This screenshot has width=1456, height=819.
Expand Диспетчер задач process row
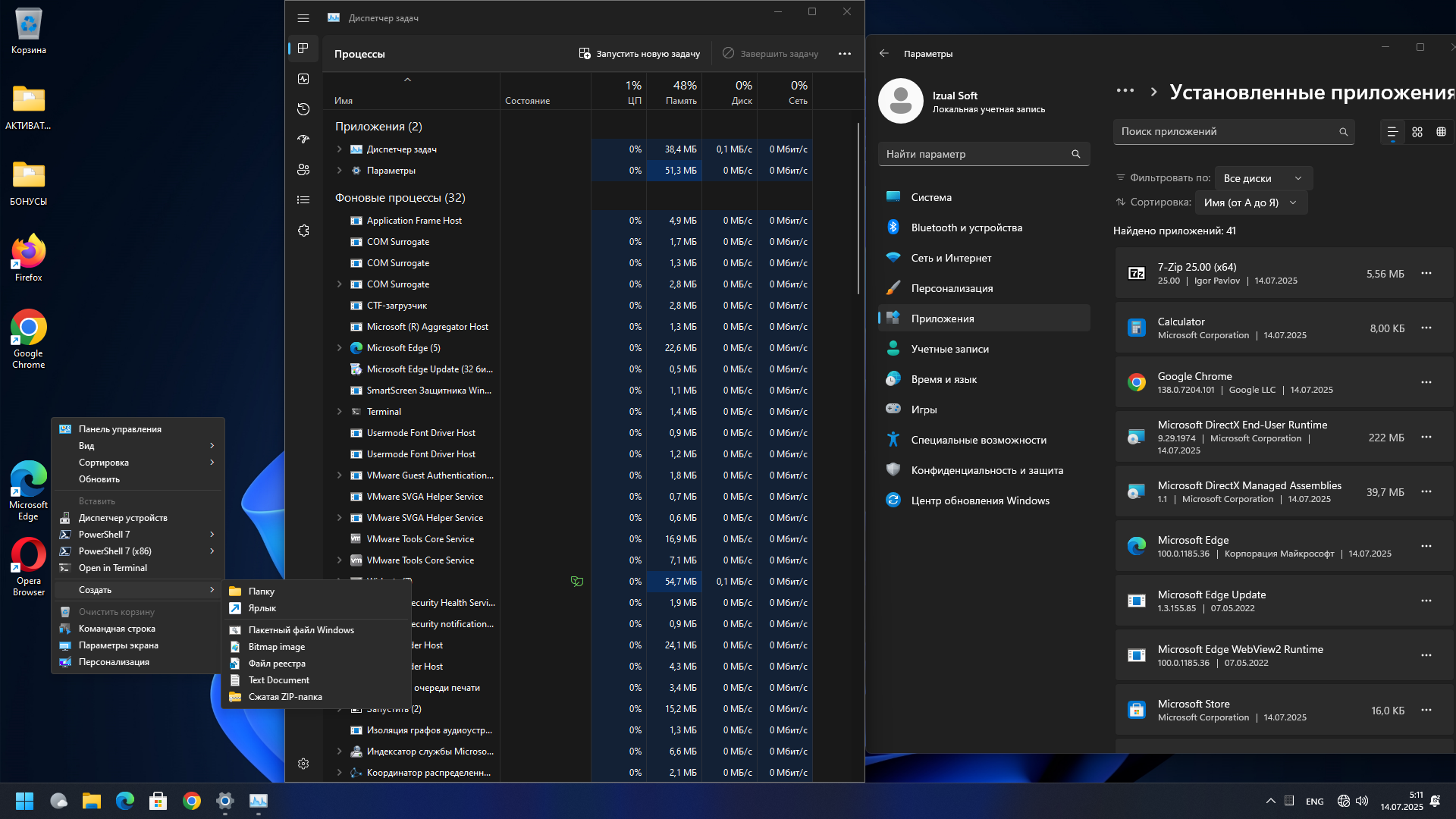[x=340, y=149]
